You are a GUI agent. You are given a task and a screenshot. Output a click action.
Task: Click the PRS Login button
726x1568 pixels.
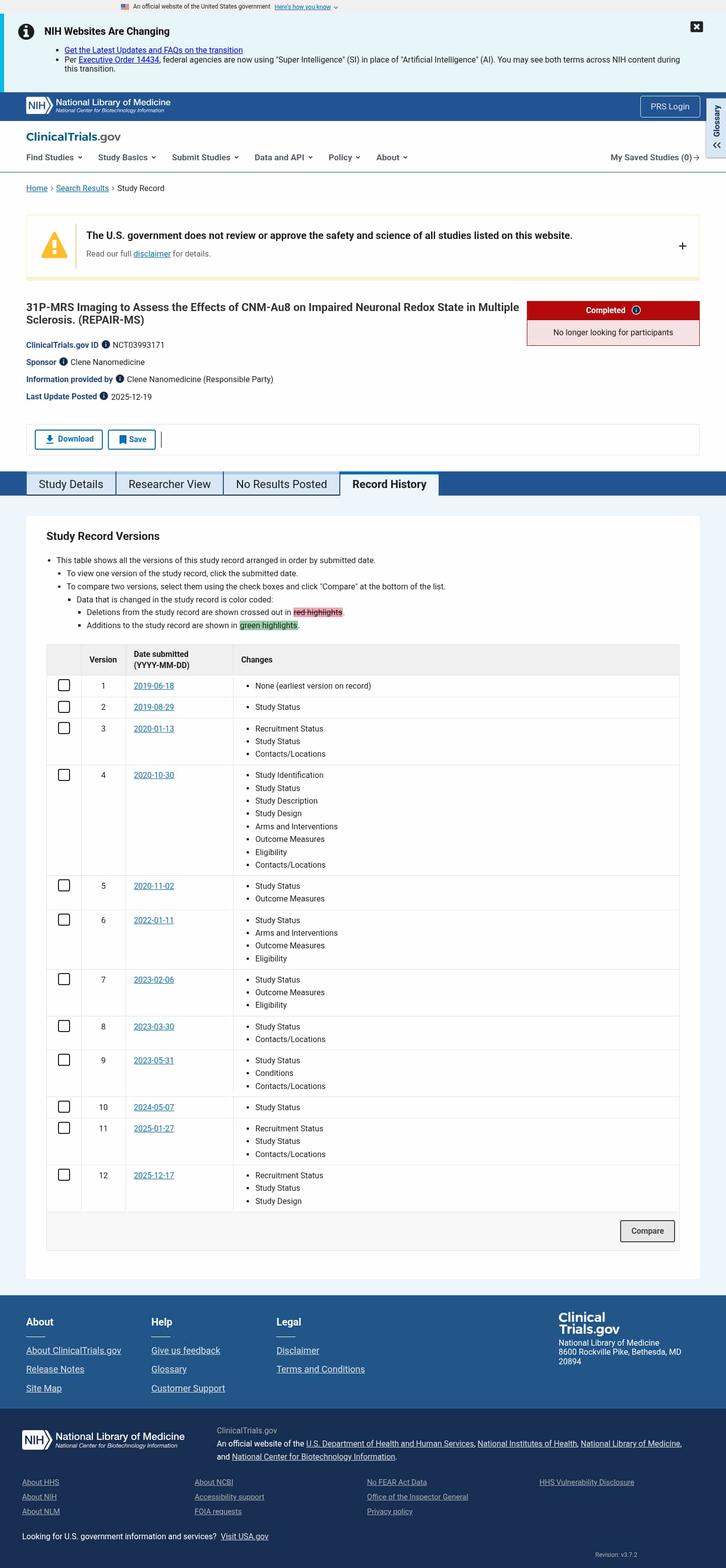coord(670,106)
